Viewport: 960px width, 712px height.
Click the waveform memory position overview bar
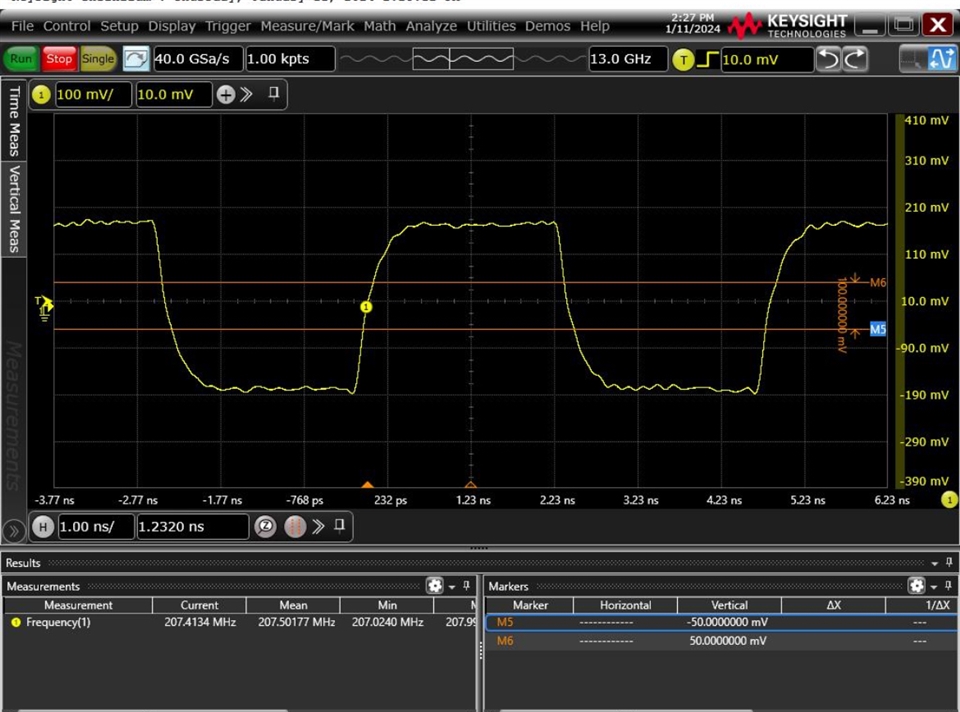point(463,59)
